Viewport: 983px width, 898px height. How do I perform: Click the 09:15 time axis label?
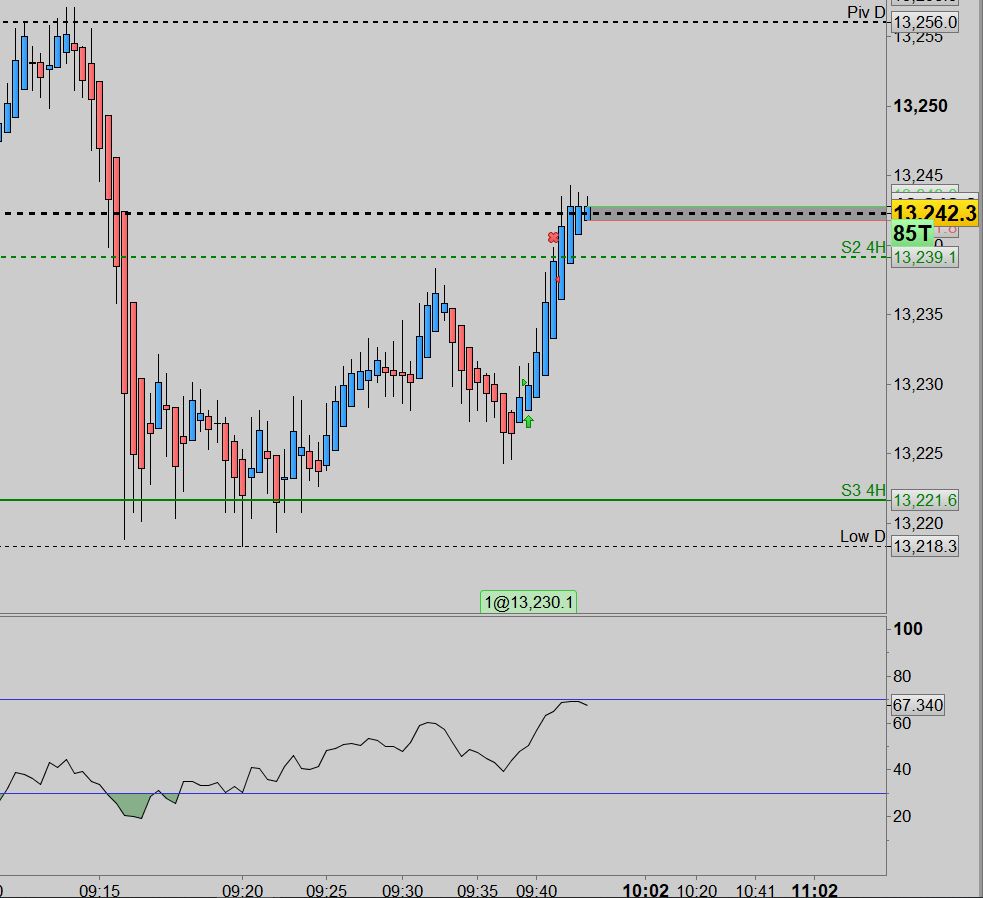coord(99,890)
